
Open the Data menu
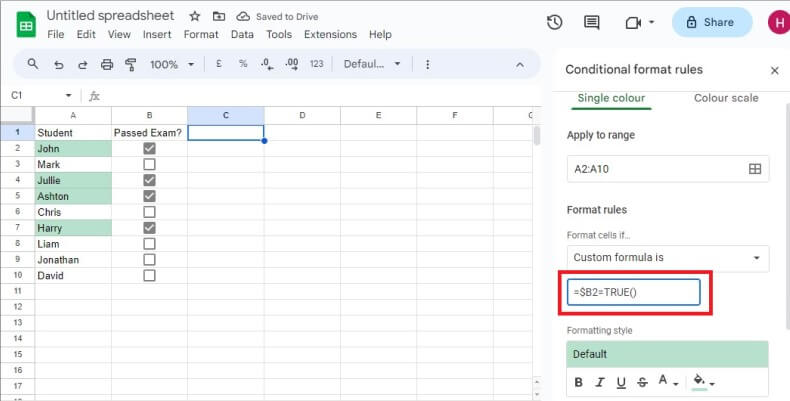242,34
